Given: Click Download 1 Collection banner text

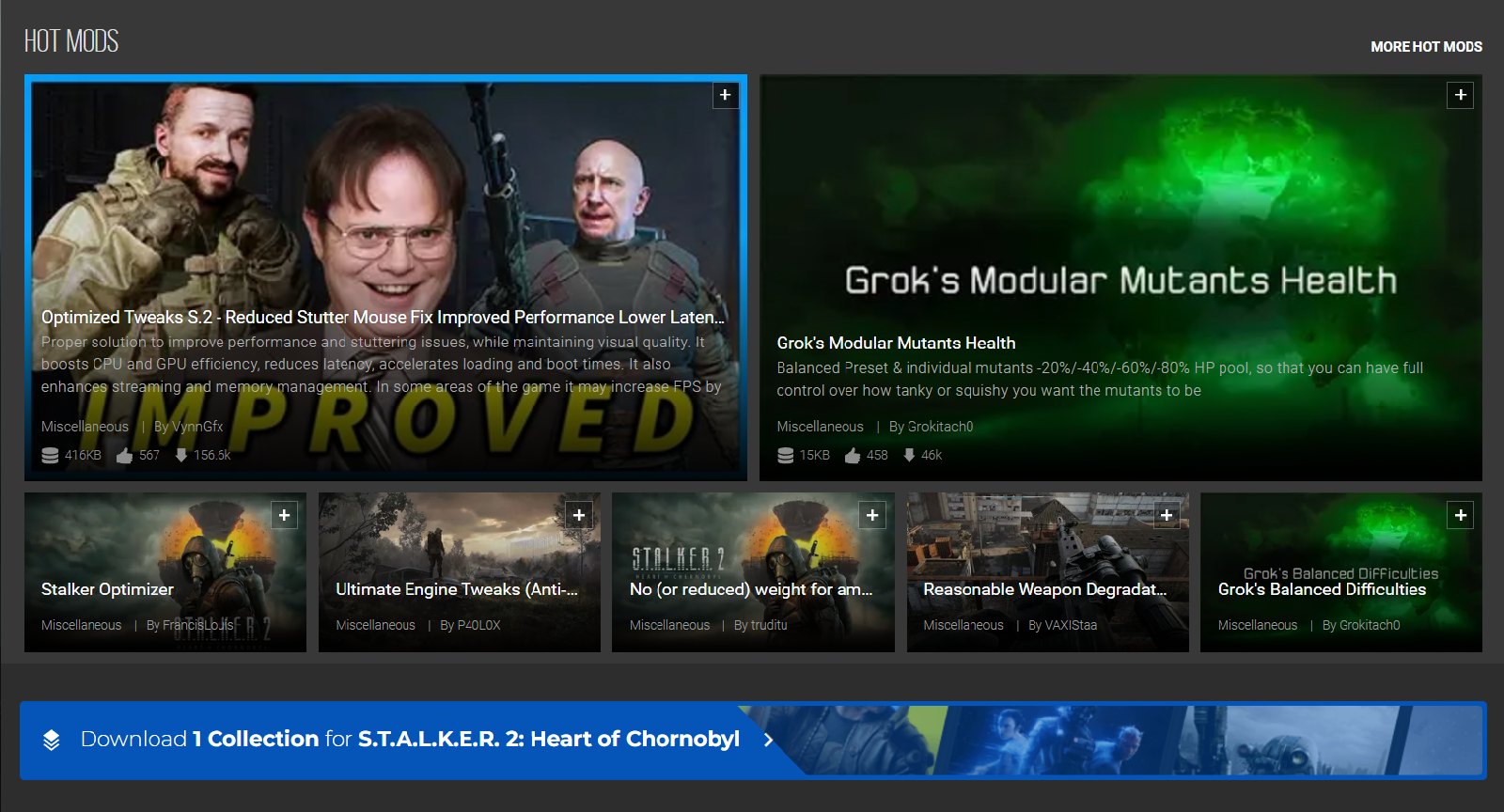Looking at the screenshot, I should 410,740.
